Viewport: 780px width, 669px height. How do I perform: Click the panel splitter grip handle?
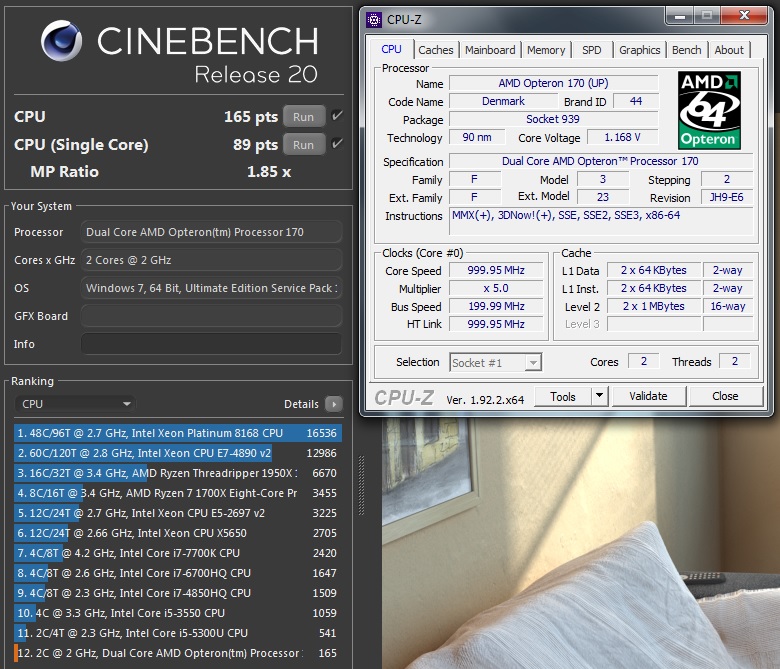coord(361,485)
